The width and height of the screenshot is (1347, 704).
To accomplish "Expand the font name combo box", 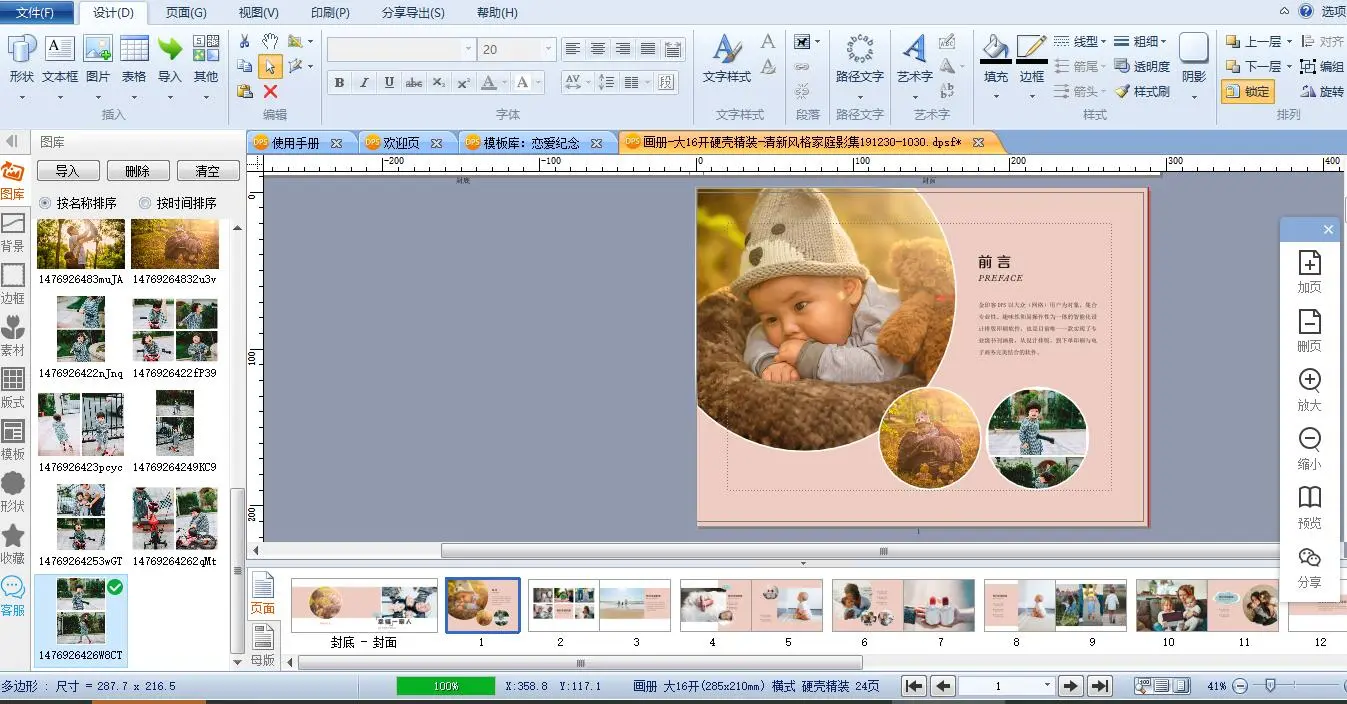I will (x=468, y=49).
